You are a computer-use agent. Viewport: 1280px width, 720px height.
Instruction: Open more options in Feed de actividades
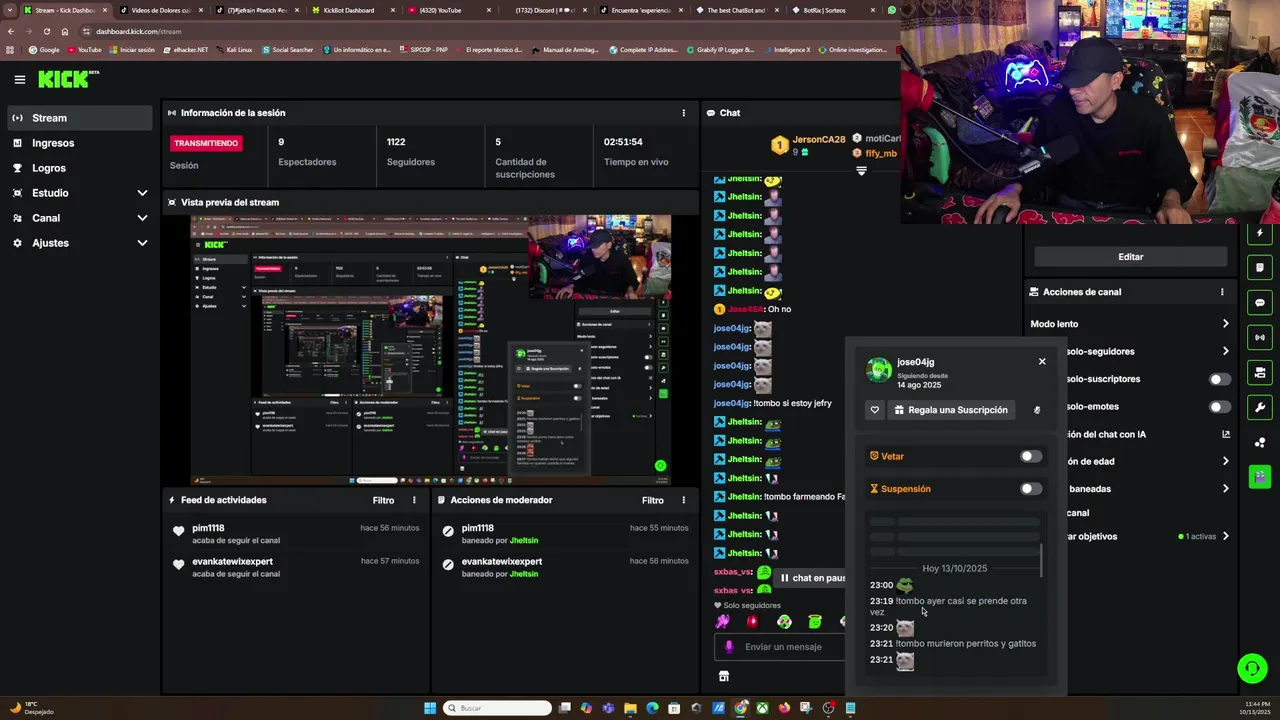(414, 500)
